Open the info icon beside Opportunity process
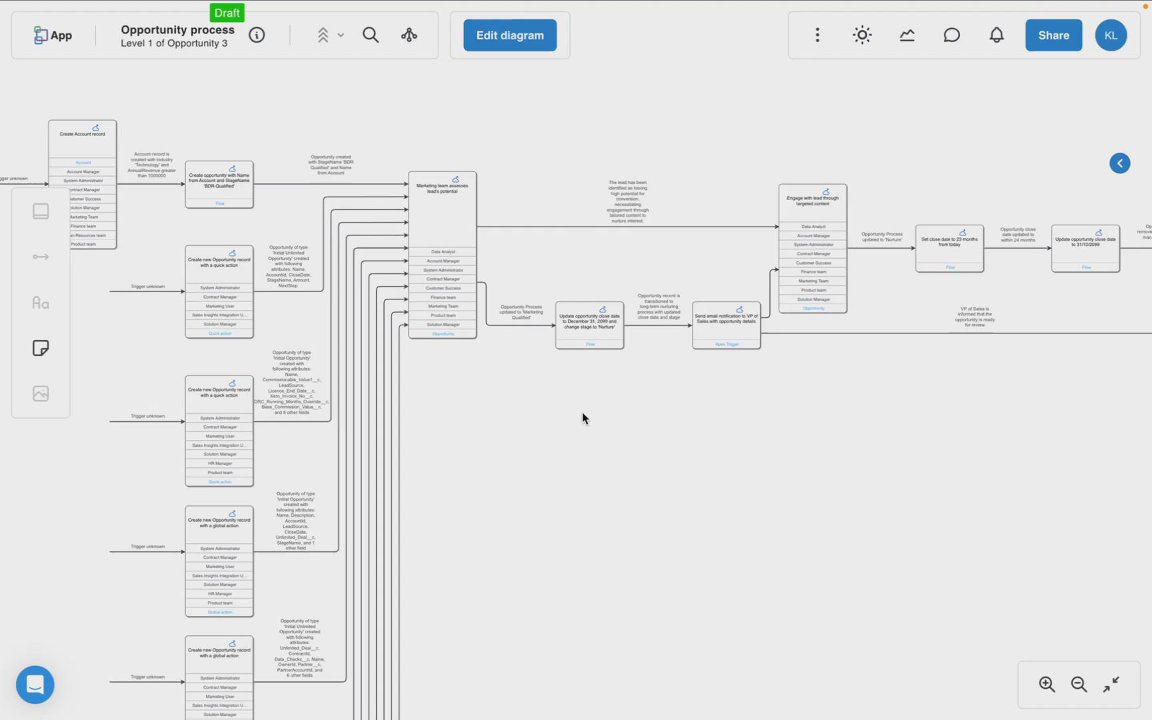The image size is (1152, 720). [x=256, y=35]
